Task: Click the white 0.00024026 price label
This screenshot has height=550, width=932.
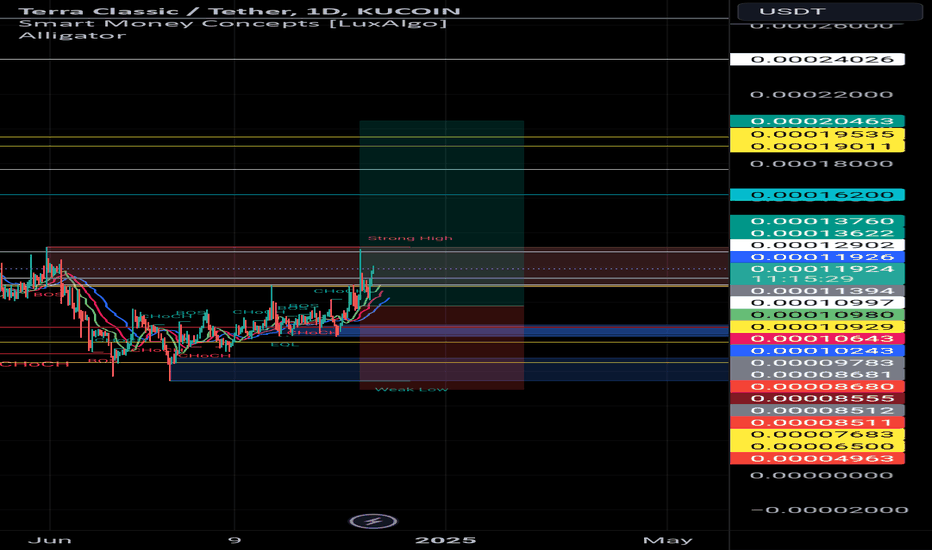Action: click(x=817, y=59)
